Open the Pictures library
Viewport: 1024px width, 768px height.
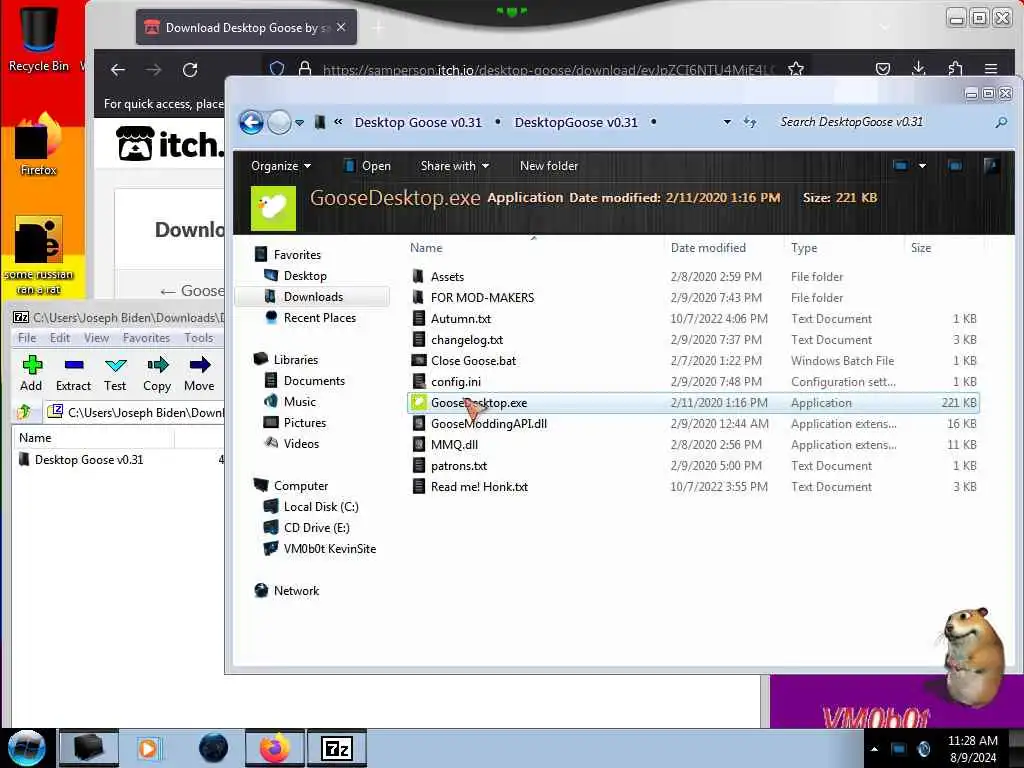pyautogui.click(x=304, y=423)
